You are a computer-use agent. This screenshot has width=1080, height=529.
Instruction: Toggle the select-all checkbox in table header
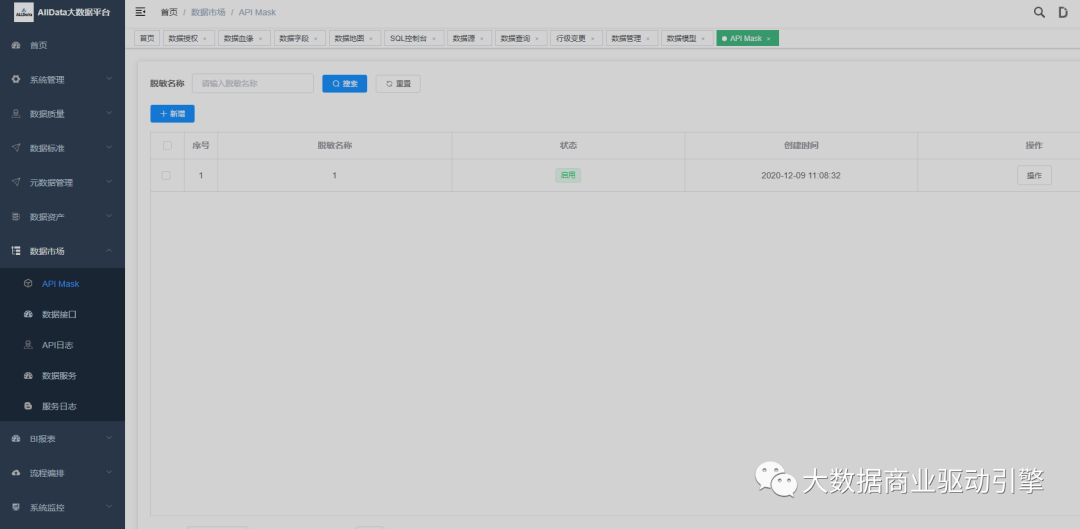coord(167,145)
